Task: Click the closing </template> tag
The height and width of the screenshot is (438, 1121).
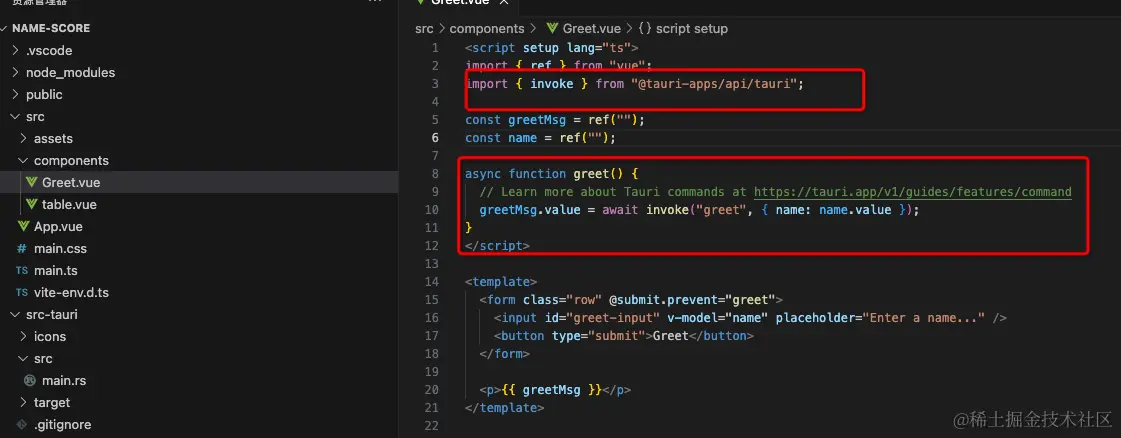Action: click(505, 408)
